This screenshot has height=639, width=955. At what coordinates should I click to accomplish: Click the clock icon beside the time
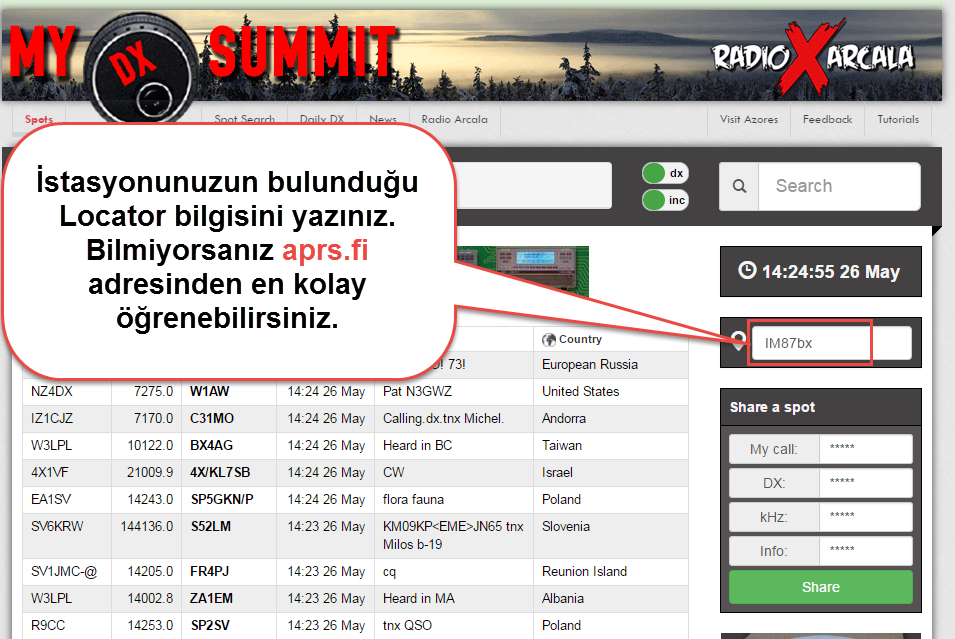[747, 270]
